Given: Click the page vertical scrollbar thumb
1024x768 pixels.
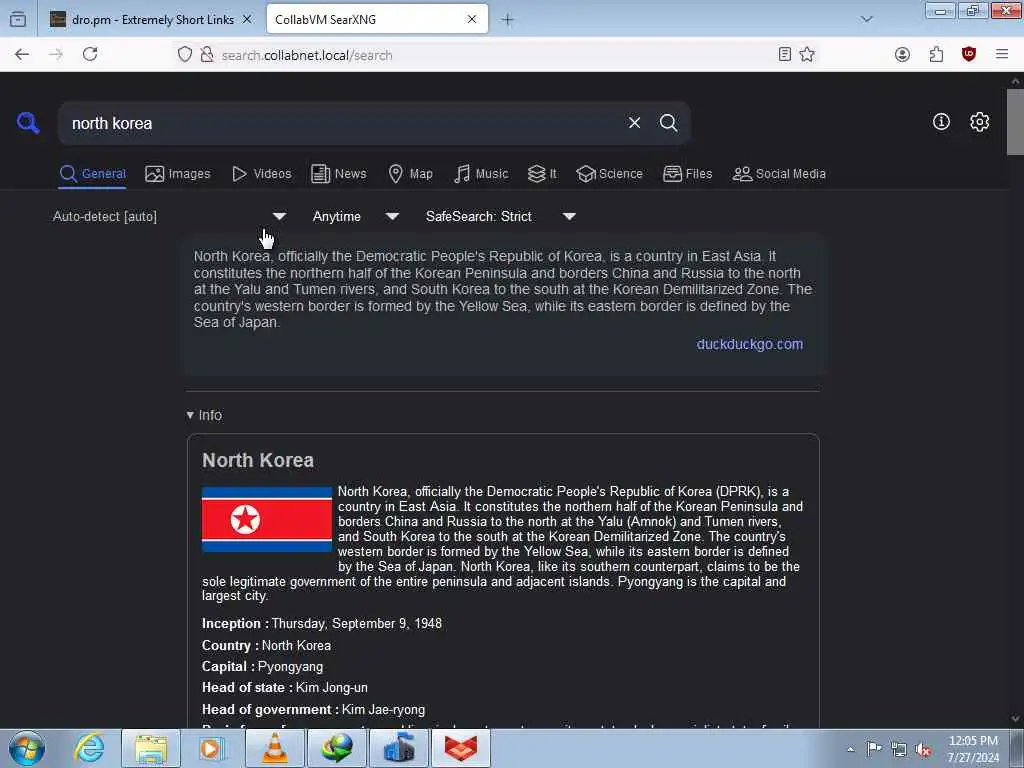Looking at the screenshot, I should pos(1016,121).
